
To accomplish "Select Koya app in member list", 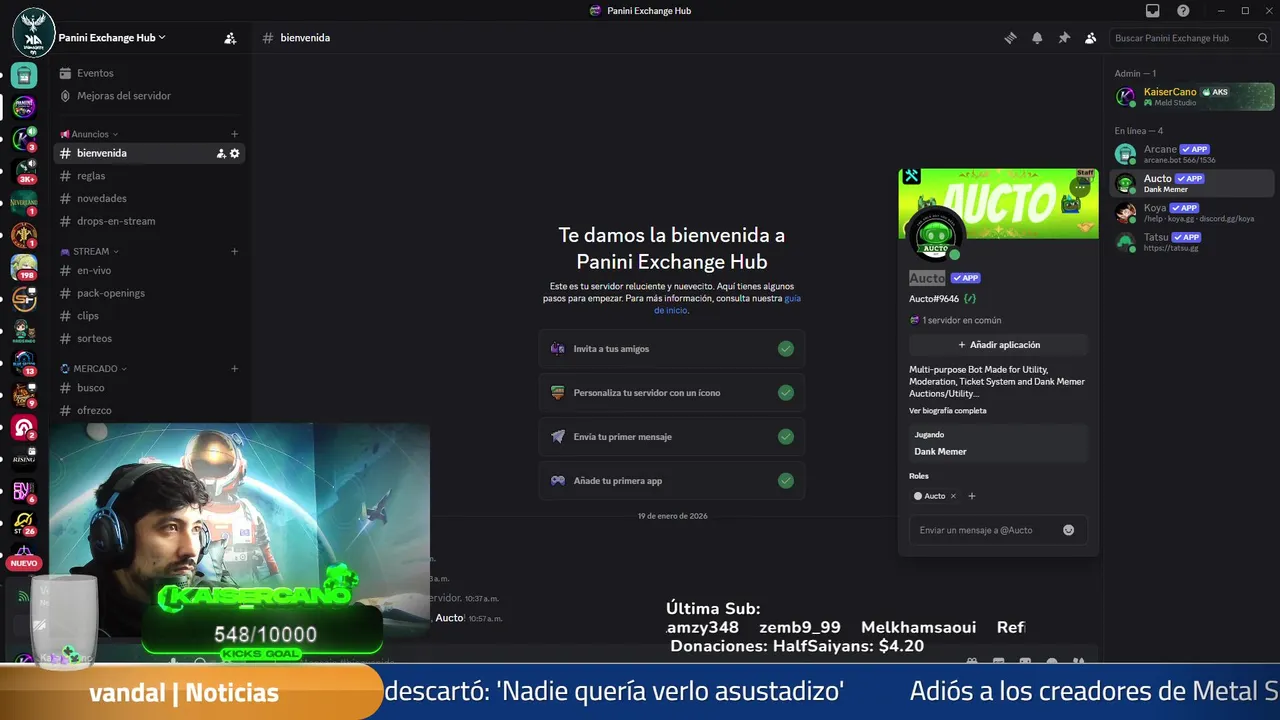I will pyautogui.click(x=1192, y=213).
